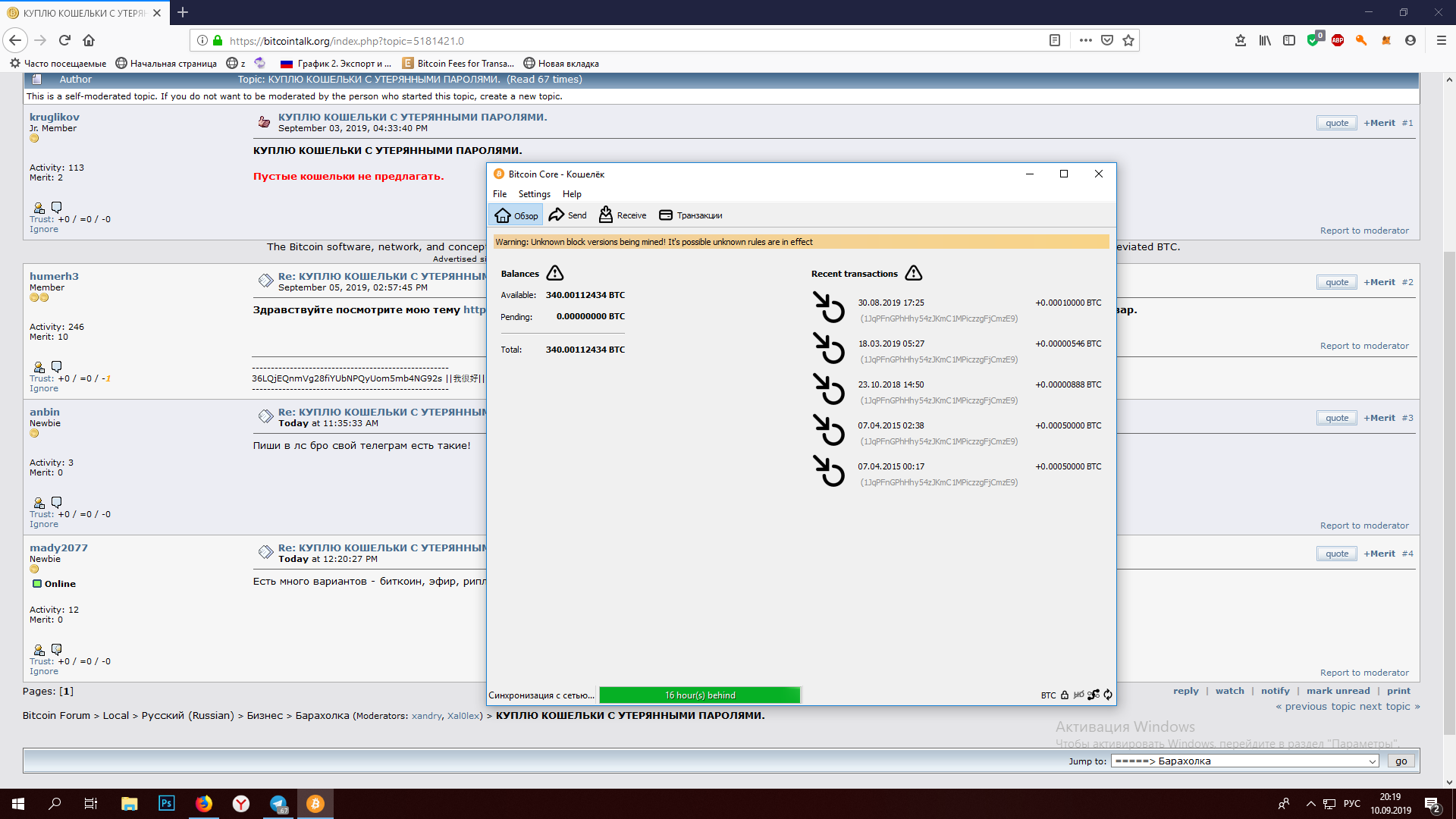1456x819 pixels.
Task: Expand the Jump to Барахолка dropdown
Action: click(x=1245, y=761)
